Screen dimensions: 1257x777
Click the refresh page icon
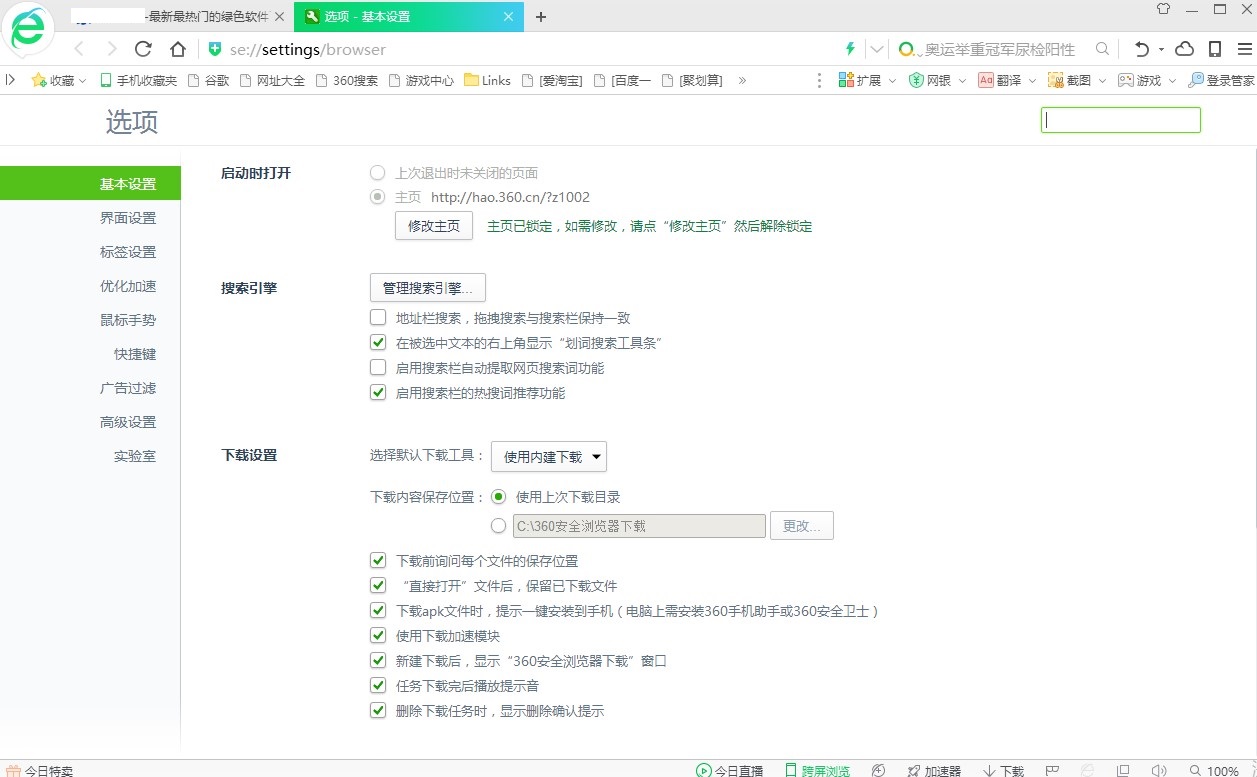143,49
